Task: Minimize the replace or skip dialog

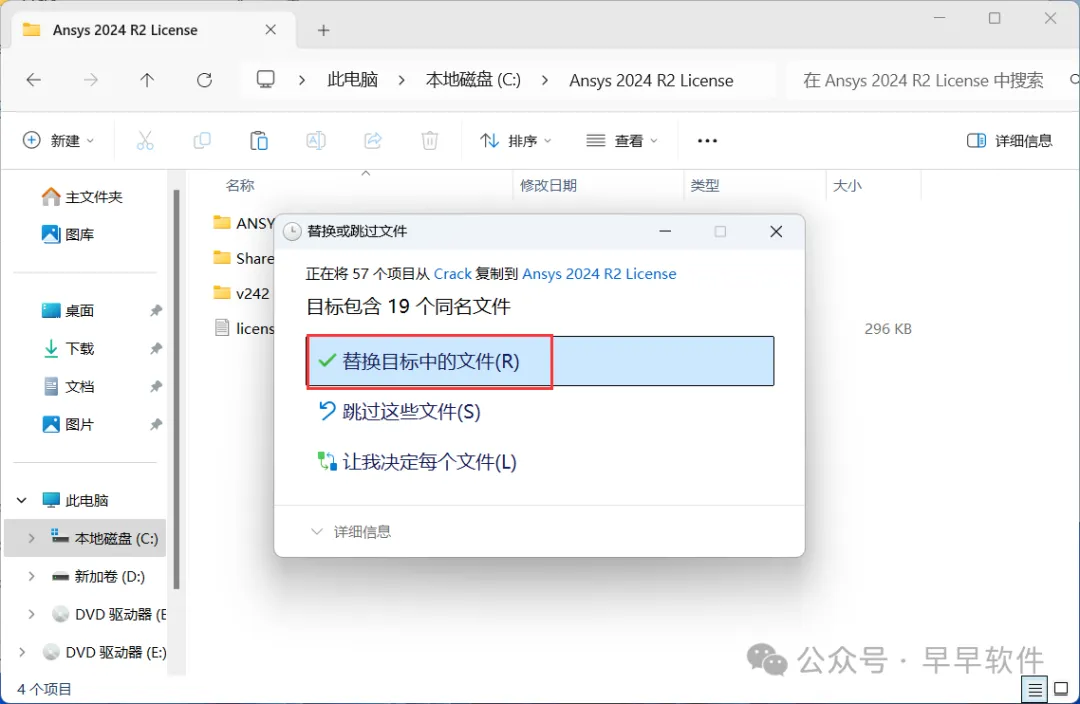Action: [x=665, y=231]
